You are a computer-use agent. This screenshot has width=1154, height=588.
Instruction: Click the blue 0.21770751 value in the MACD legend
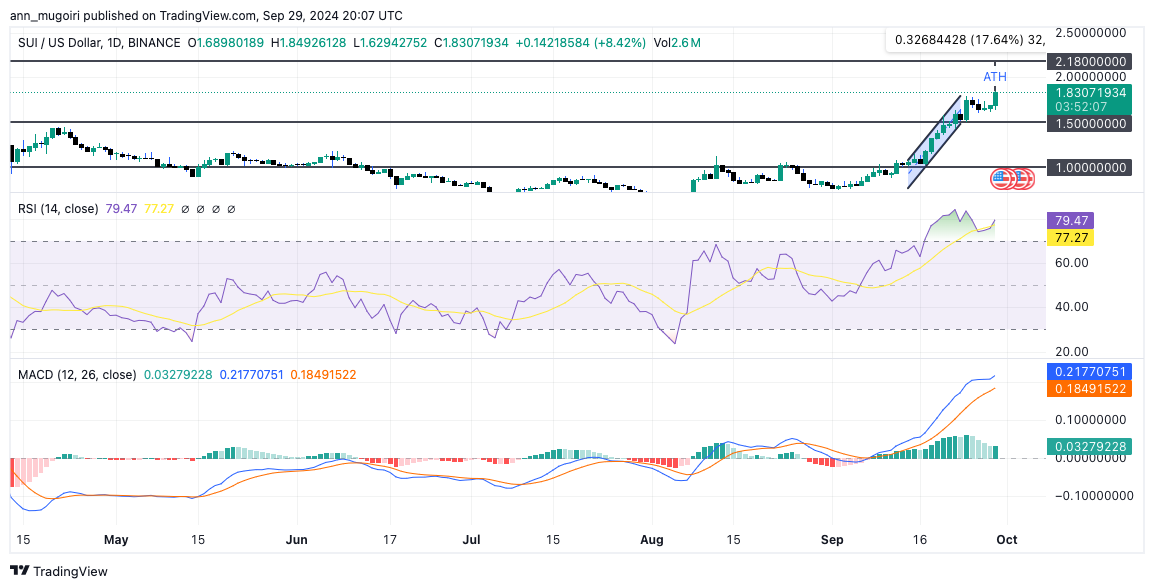coord(251,375)
